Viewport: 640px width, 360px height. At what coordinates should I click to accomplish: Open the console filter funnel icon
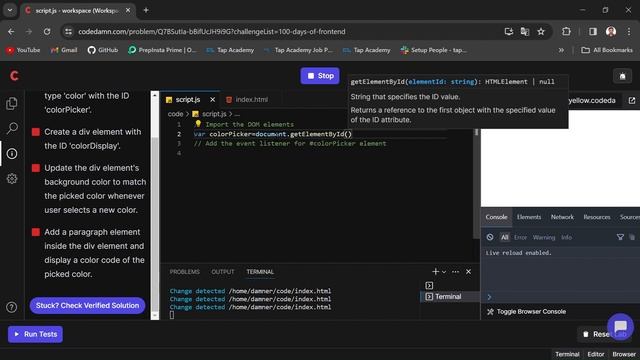coord(620,237)
